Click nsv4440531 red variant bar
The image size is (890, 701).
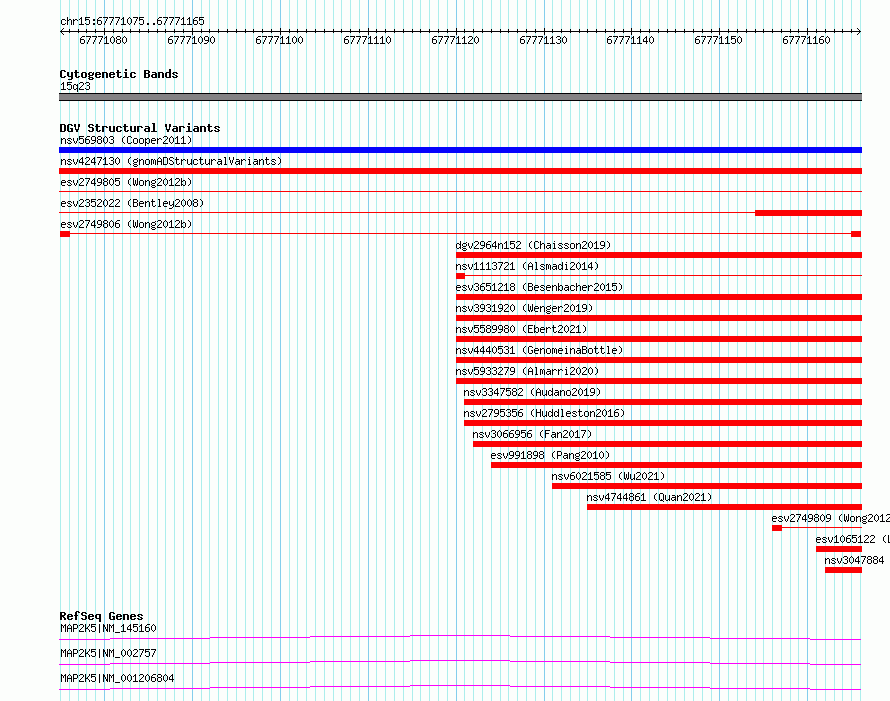(659, 360)
